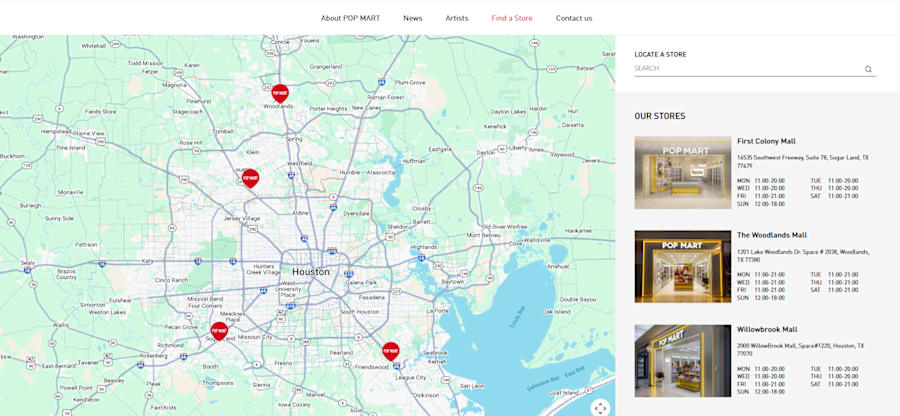Click the League City label on map
Viewport: 900px width, 416px height.
pyautogui.click(x=412, y=378)
